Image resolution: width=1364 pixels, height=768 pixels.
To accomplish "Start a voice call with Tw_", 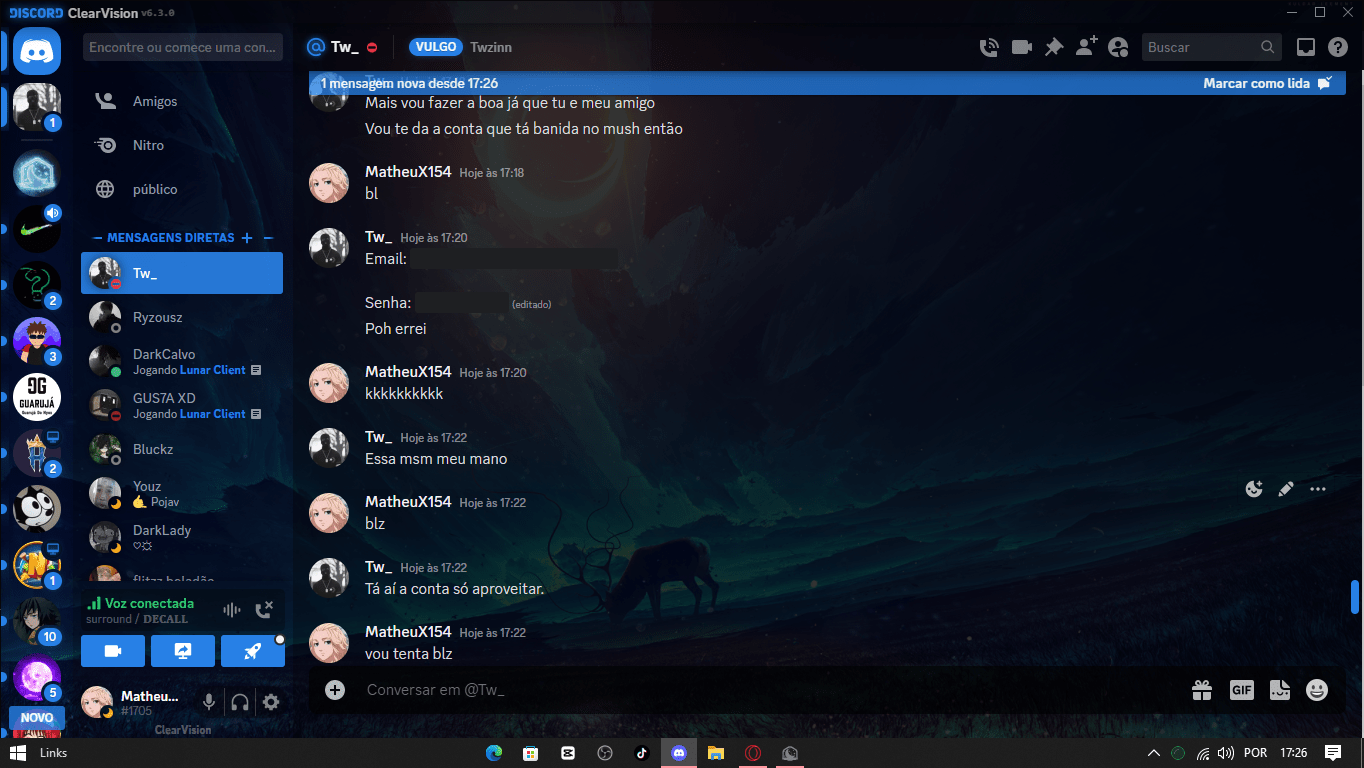I will pyautogui.click(x=989, y=47).
